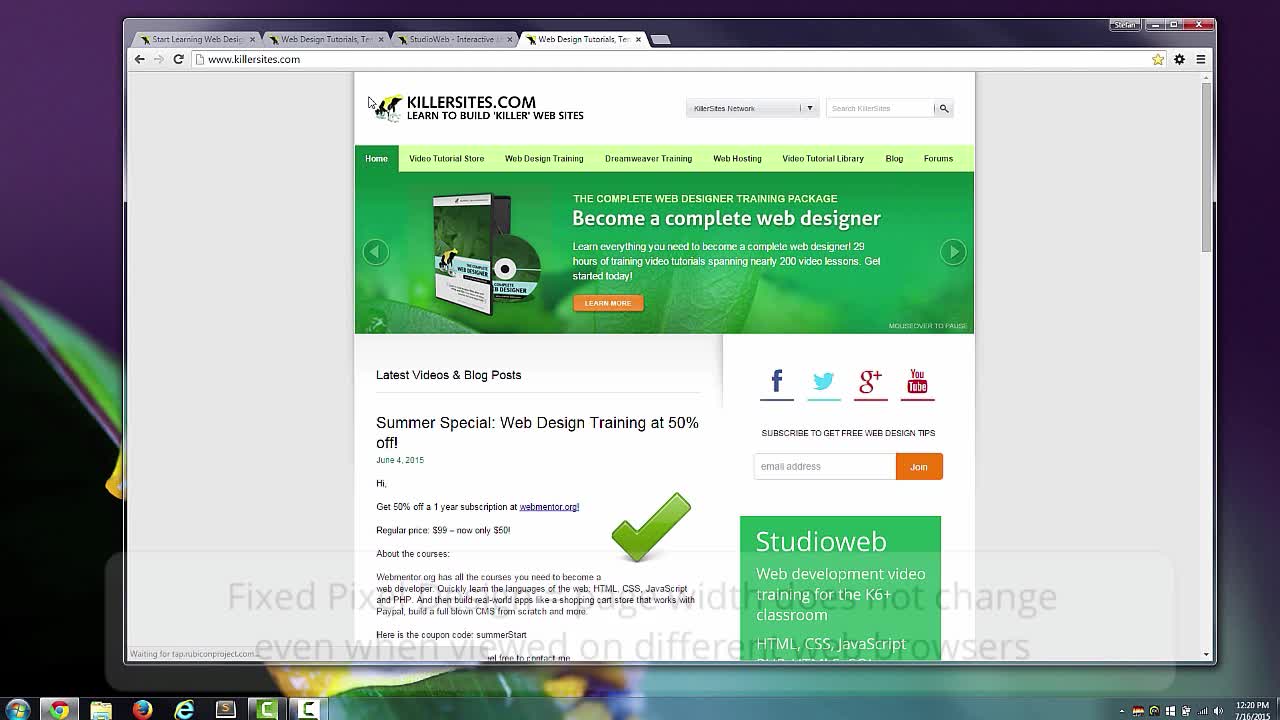Open the Chrome extension gear icon
1280x720 pixels.
1179,59
